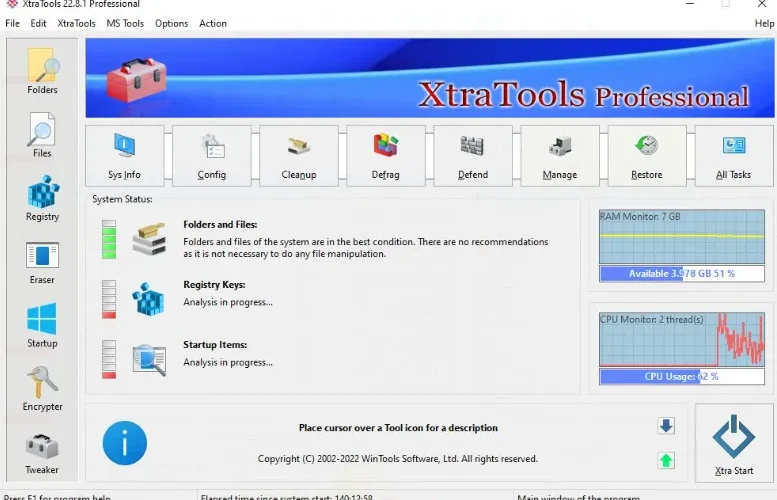Click the Sys Info button

pyautogui.click(x=124, y=156)
